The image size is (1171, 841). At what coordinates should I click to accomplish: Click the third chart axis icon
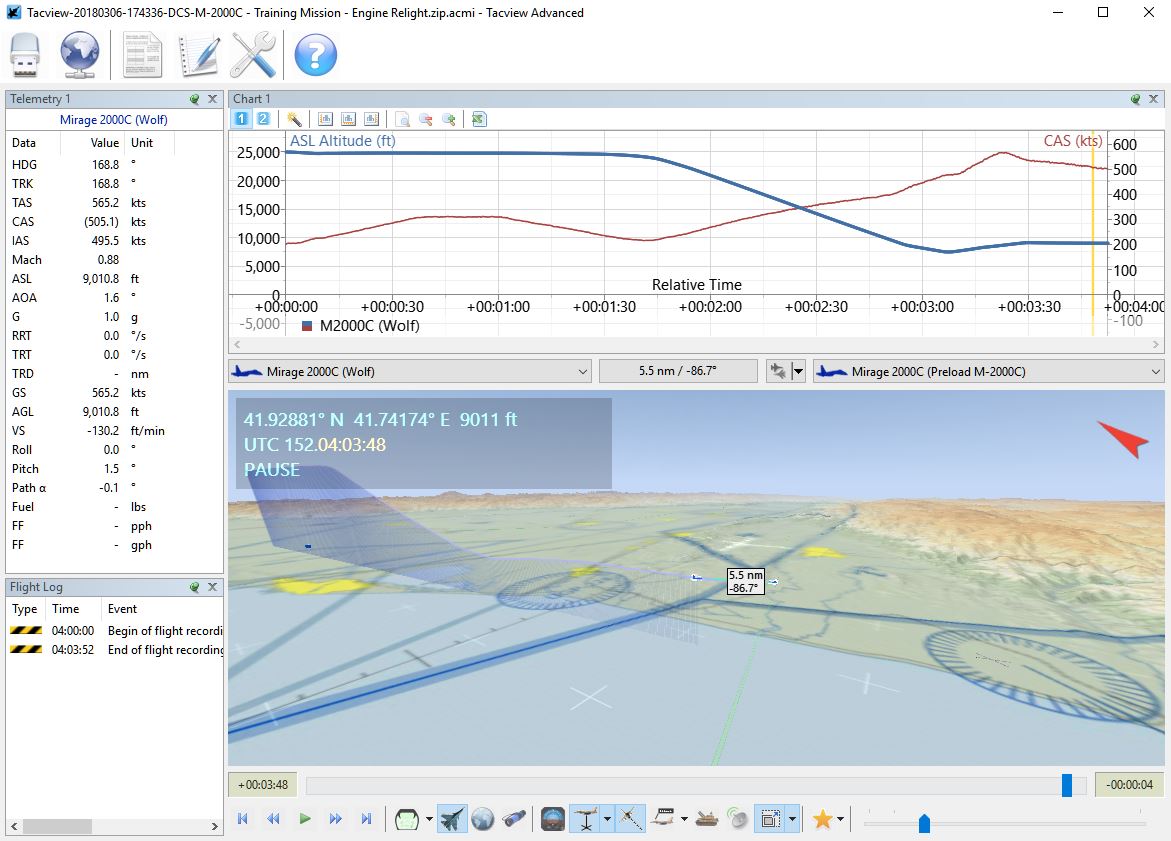tap(371, 119)
